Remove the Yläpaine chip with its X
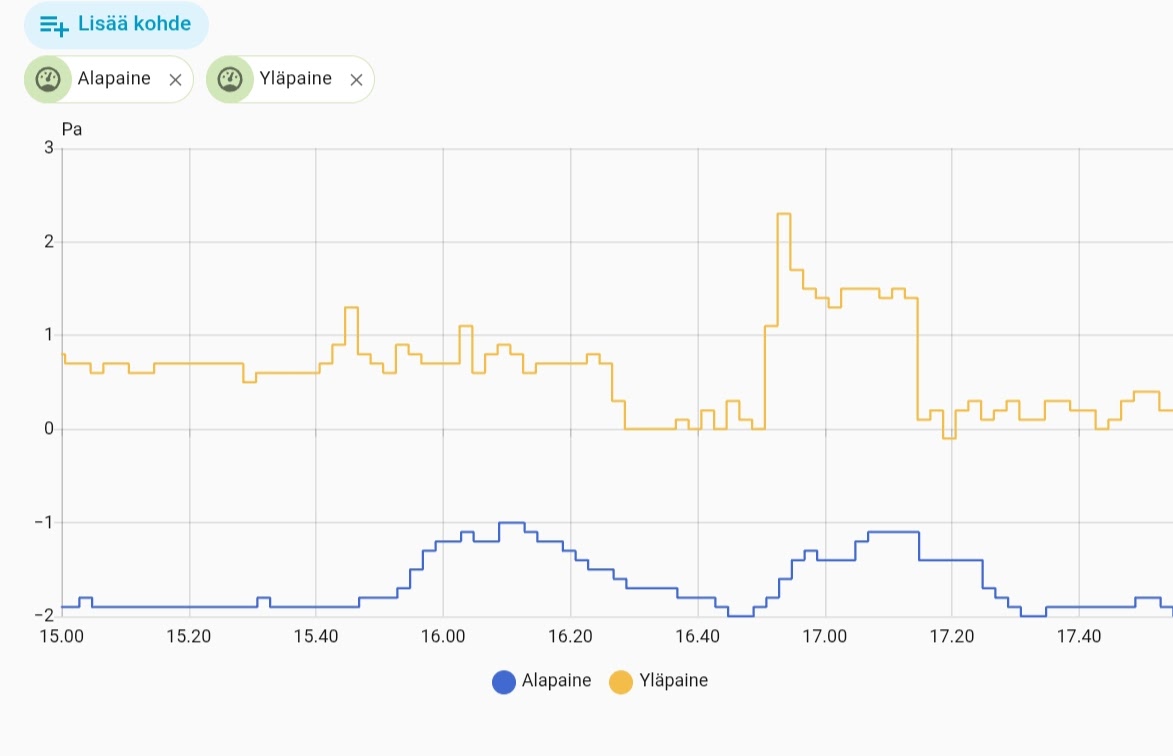 click(x=355, y=80)
